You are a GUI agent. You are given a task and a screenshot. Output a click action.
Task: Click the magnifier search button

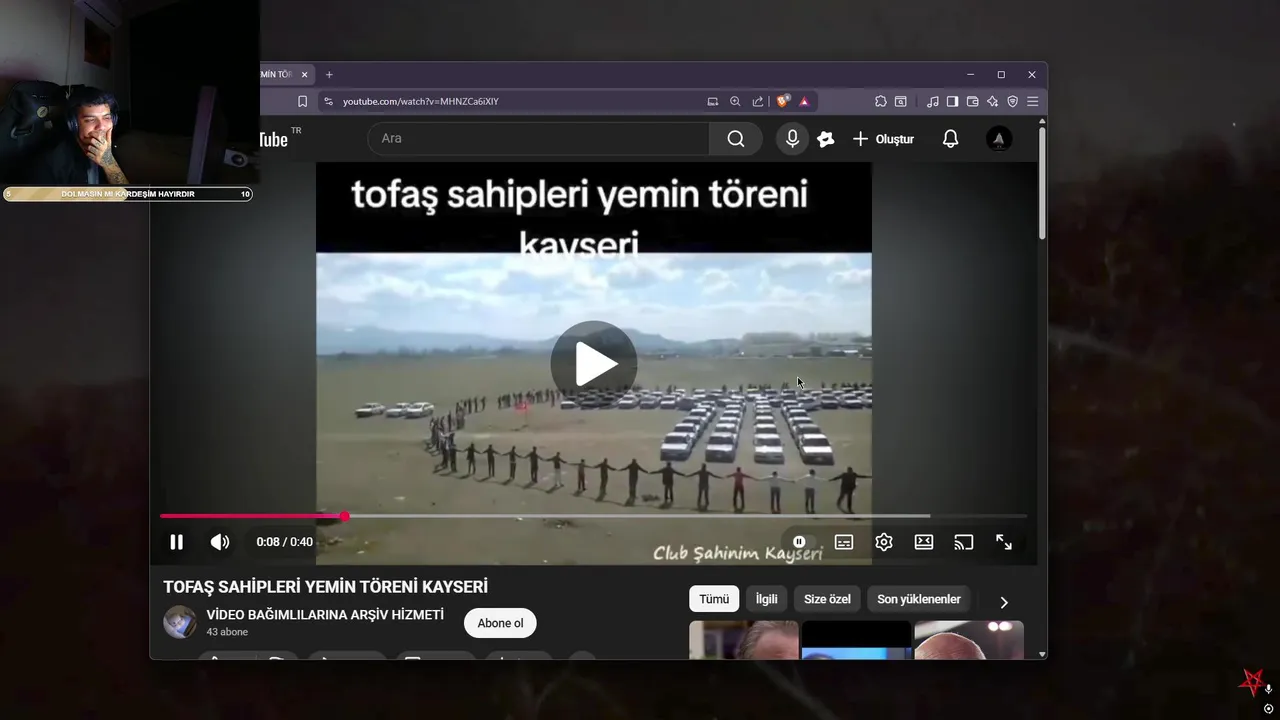point(736,139)
